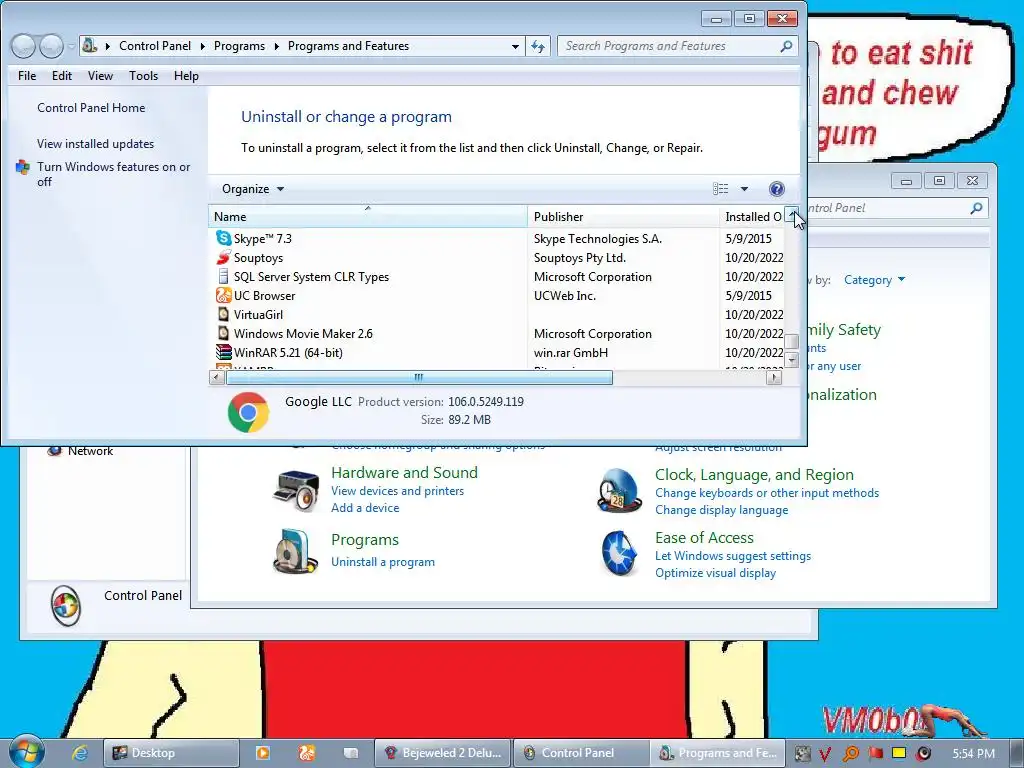Click the Add a device link

click(x=364, y=507)
